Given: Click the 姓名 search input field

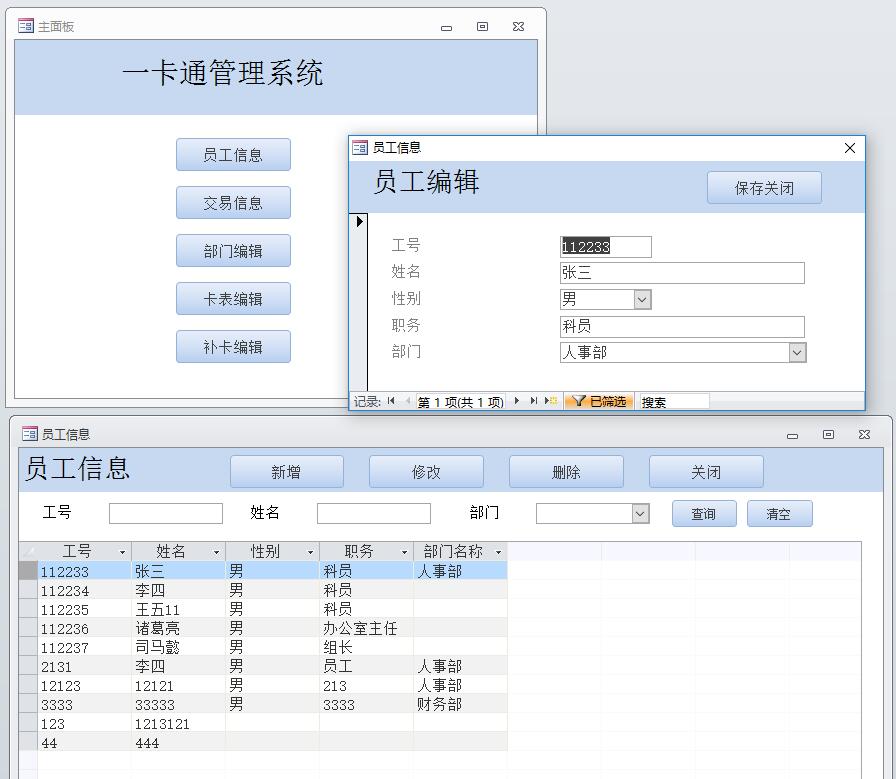Looking at the screenshot, I should pyautogui.click(x=374, y=513).
